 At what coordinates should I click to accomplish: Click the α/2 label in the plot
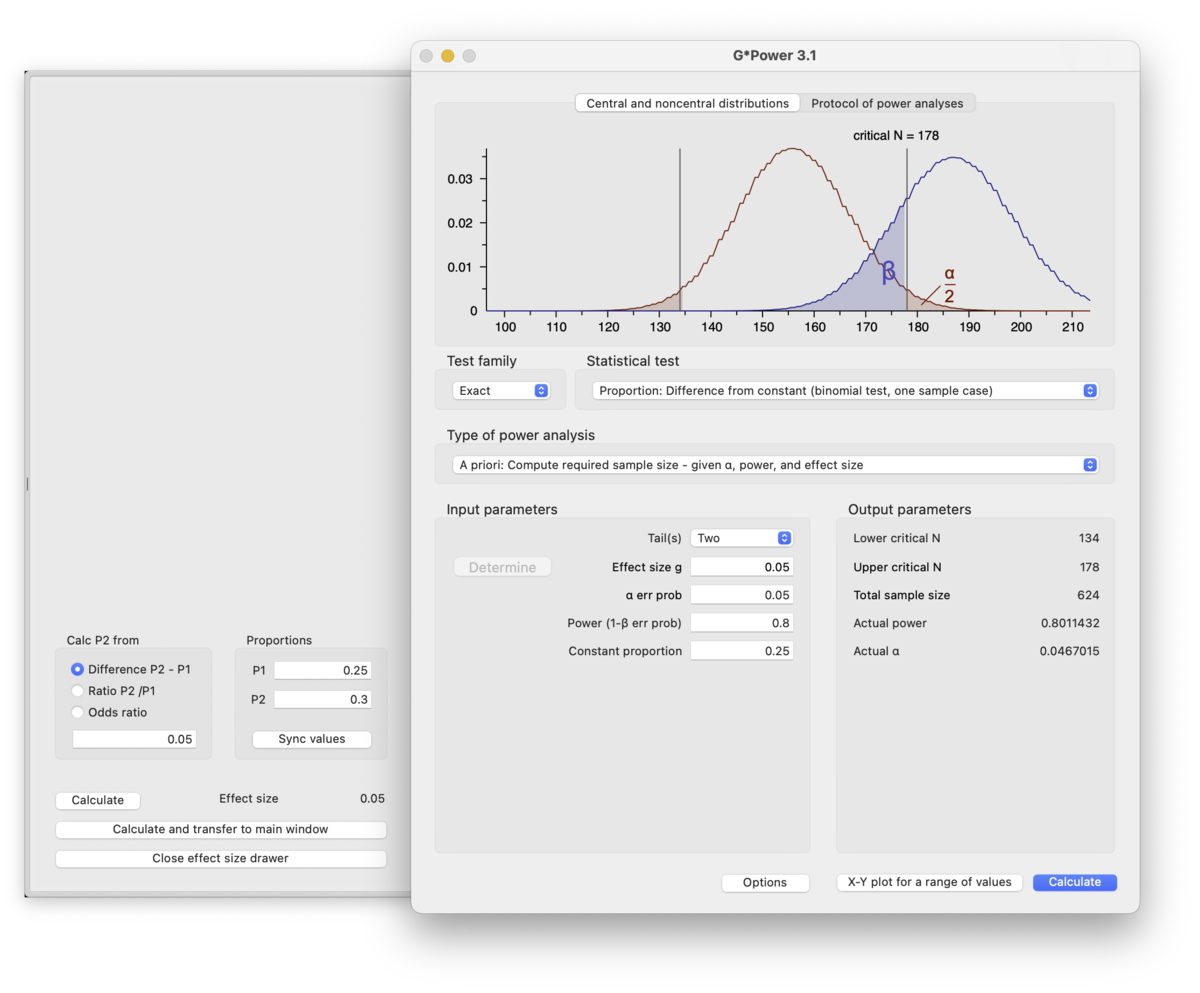tap(949, 285)
